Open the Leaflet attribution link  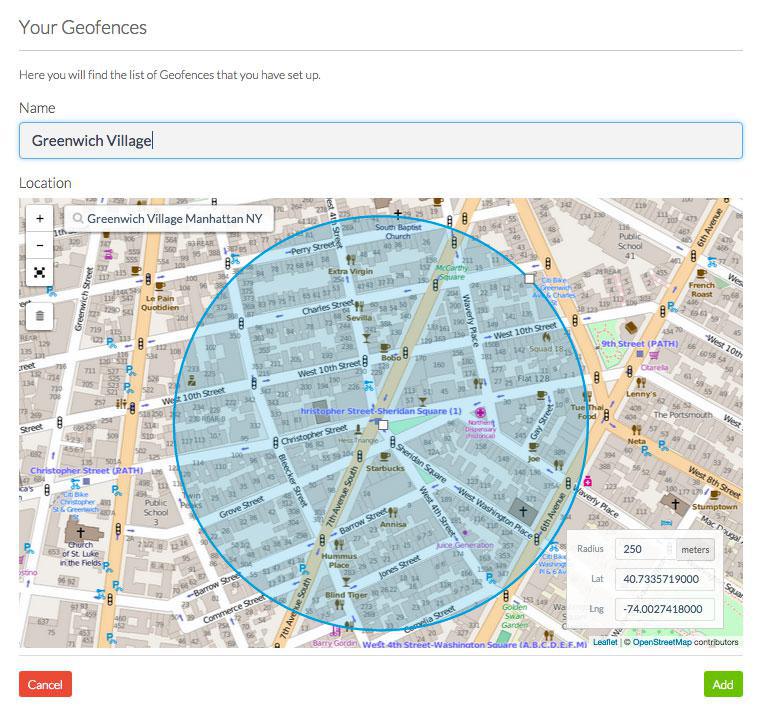tap(604, 642)
